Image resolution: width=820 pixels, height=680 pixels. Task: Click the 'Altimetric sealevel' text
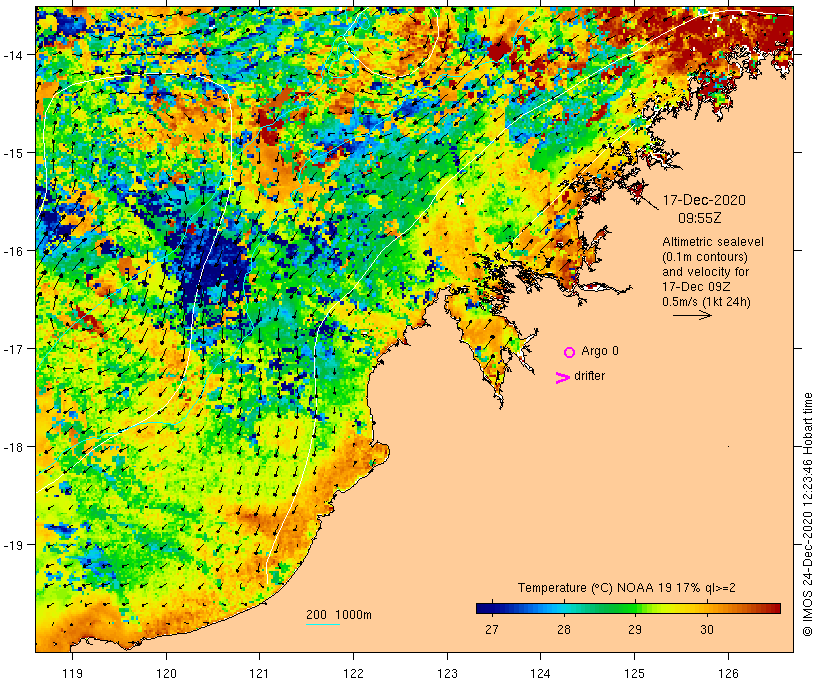pos(713,242)
